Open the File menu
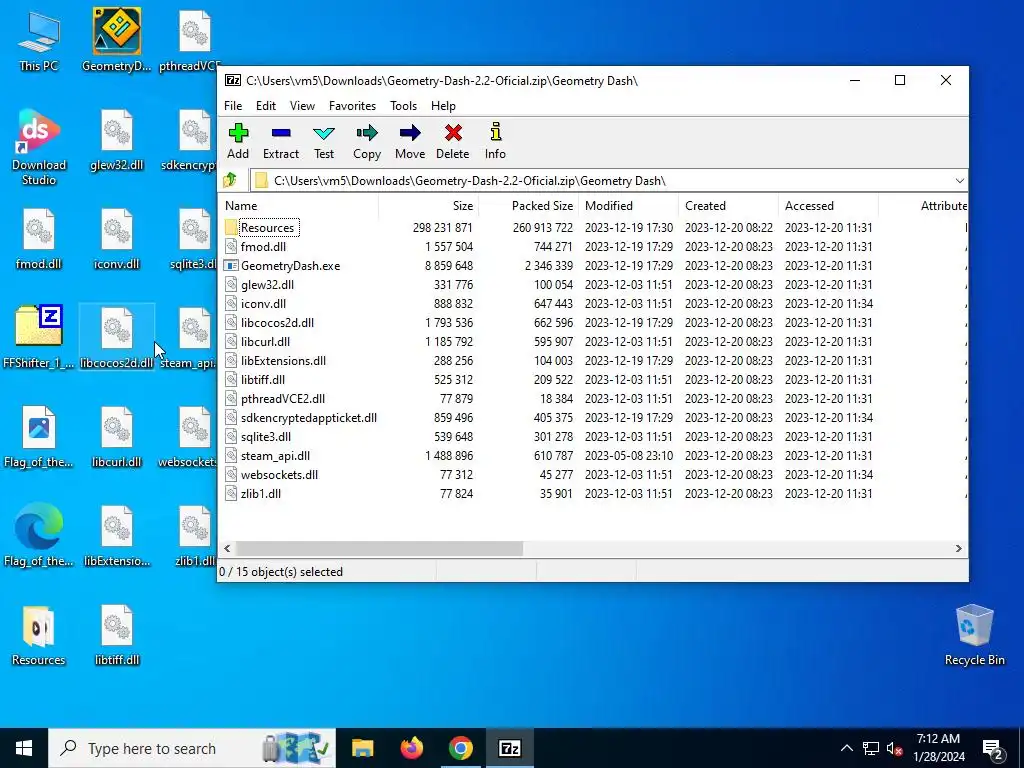Screen dimensions: 1024x768 (233, 106)
